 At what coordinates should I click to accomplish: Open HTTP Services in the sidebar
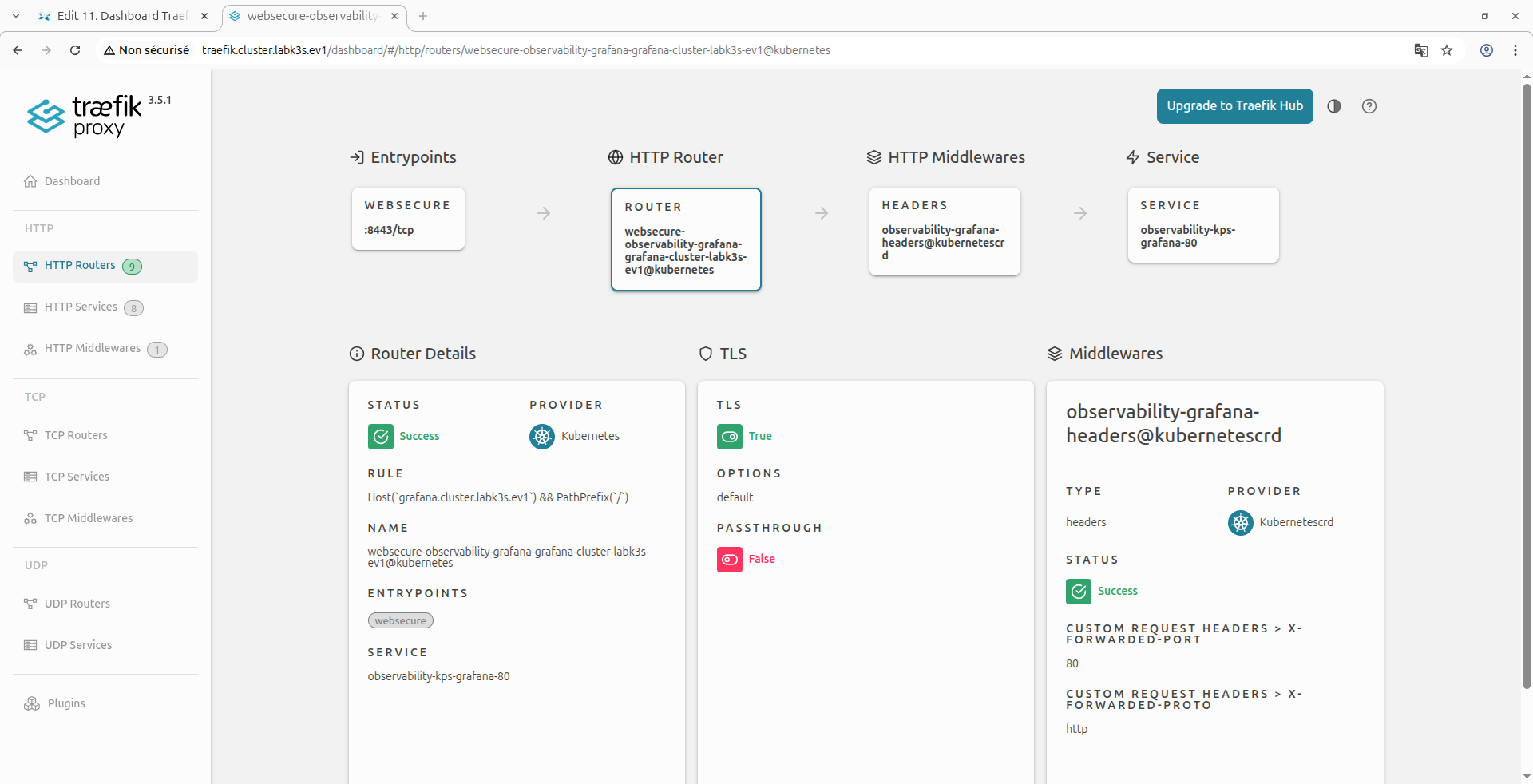[105, 307]
